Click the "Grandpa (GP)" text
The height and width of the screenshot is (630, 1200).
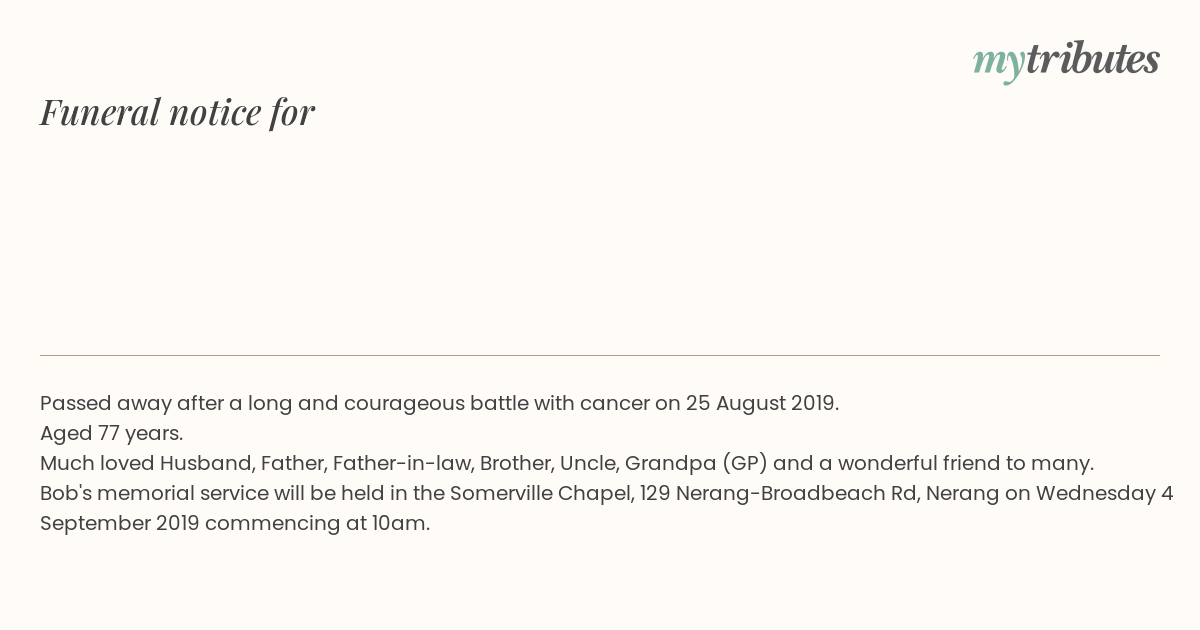coord(696,464)
